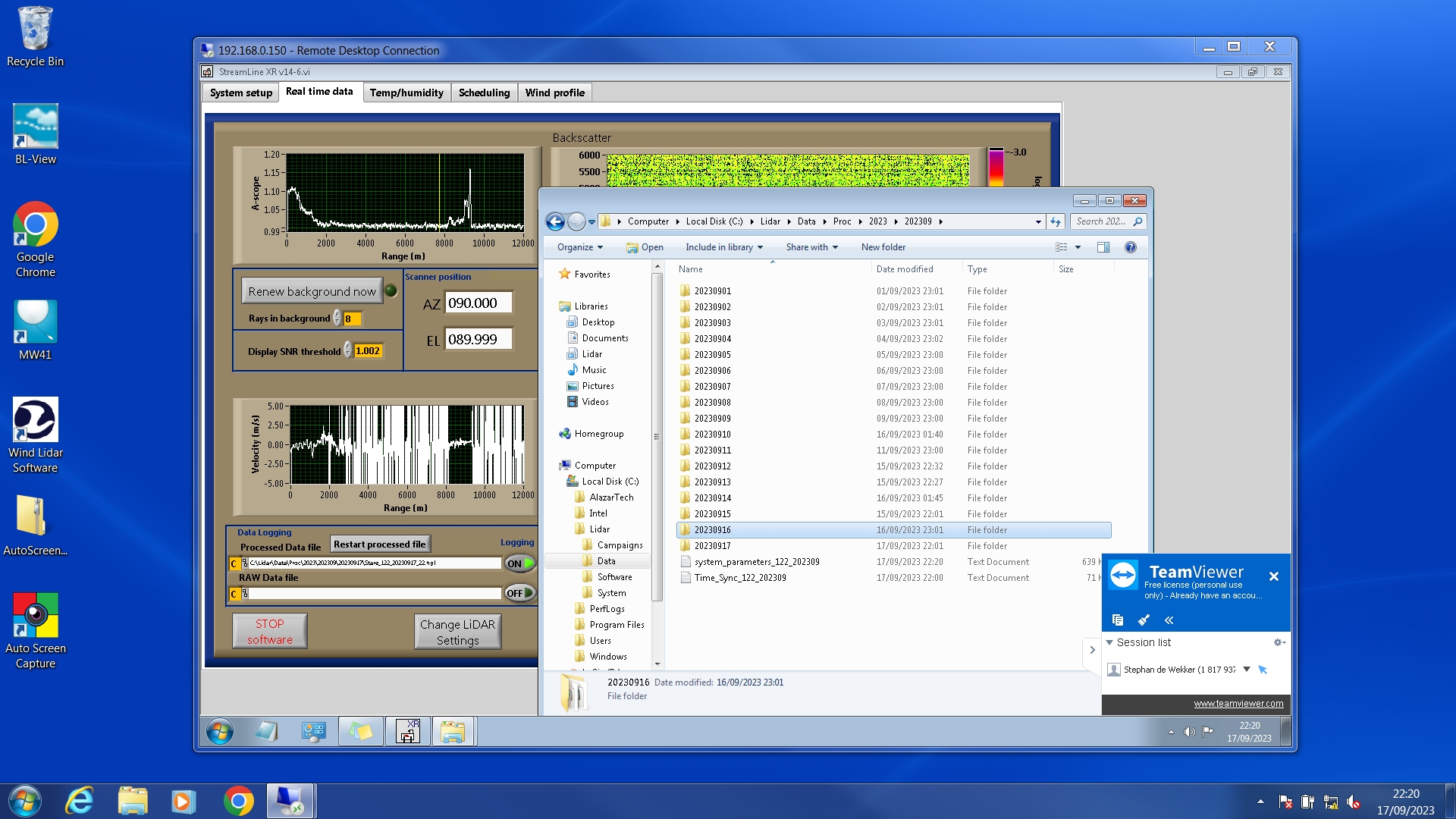Click the Explorer help question mark icon

[1130, 247]
